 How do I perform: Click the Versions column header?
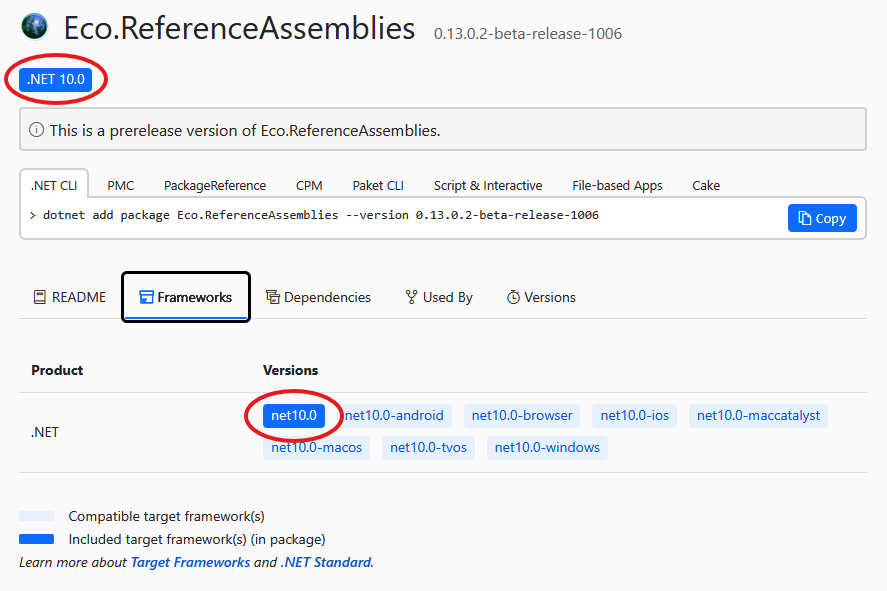point(290,370)
